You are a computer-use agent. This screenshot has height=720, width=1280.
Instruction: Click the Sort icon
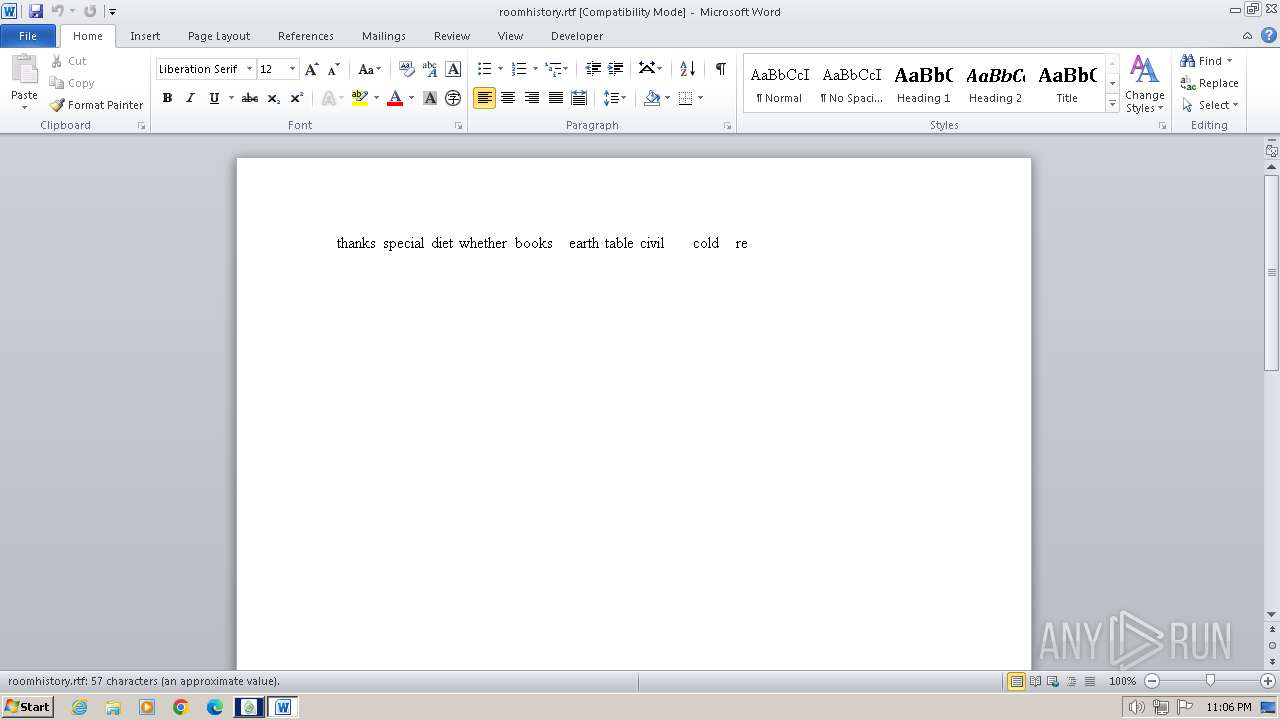[x=687, y=69]
